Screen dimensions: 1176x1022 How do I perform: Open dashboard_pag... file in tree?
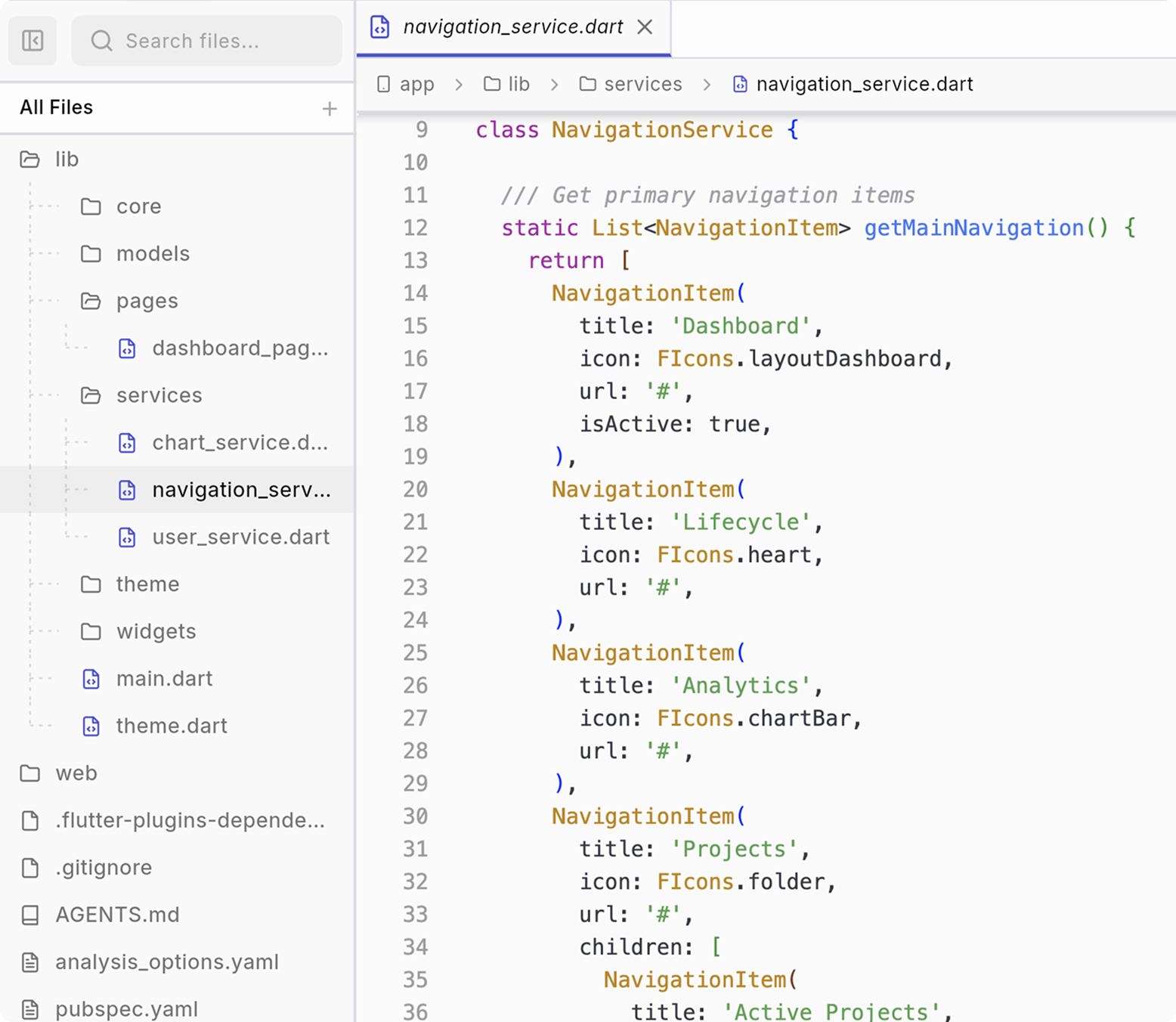pyautogui.click(x=177, y=348)
